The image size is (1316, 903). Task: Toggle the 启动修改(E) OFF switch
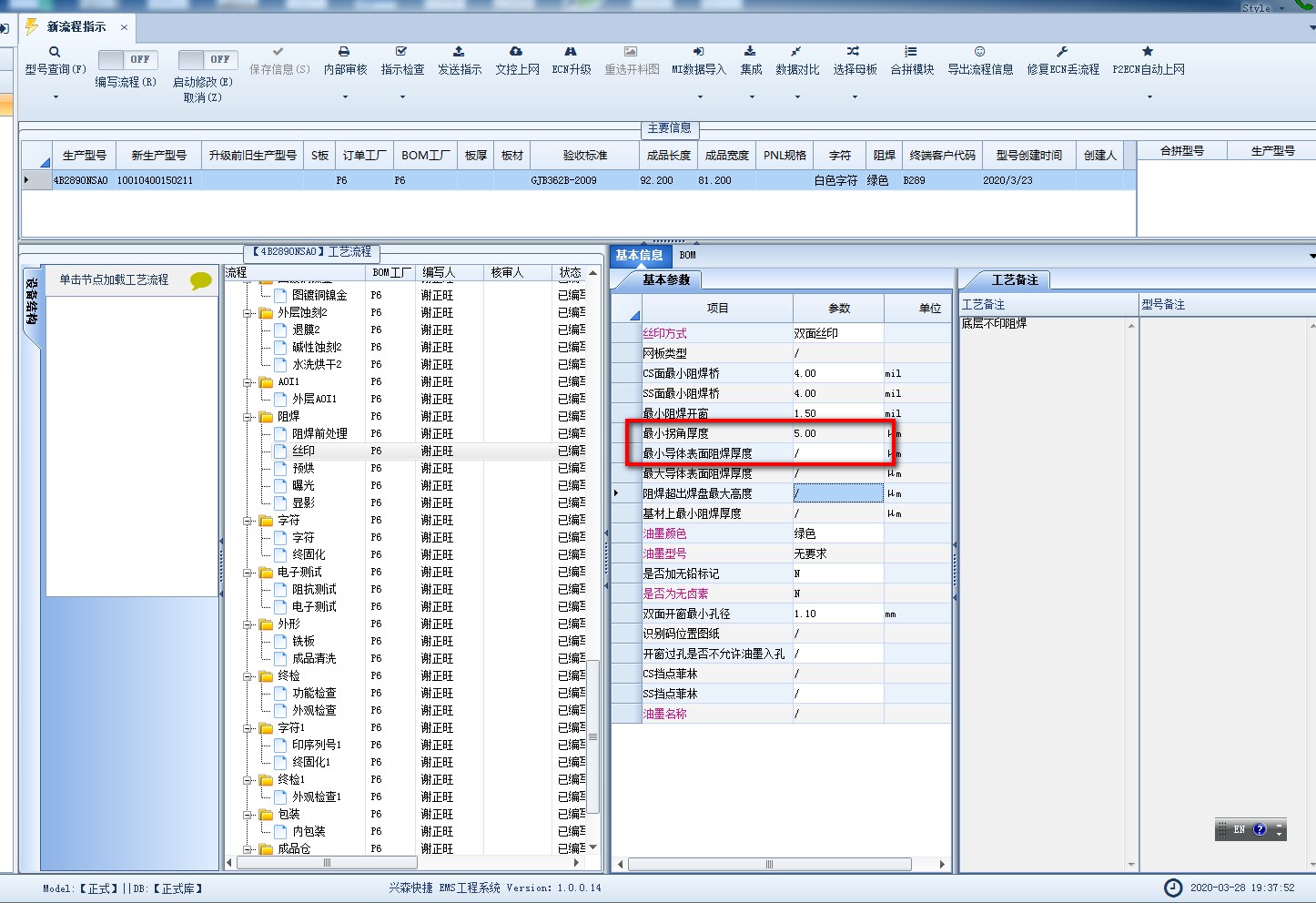(208, 59)
